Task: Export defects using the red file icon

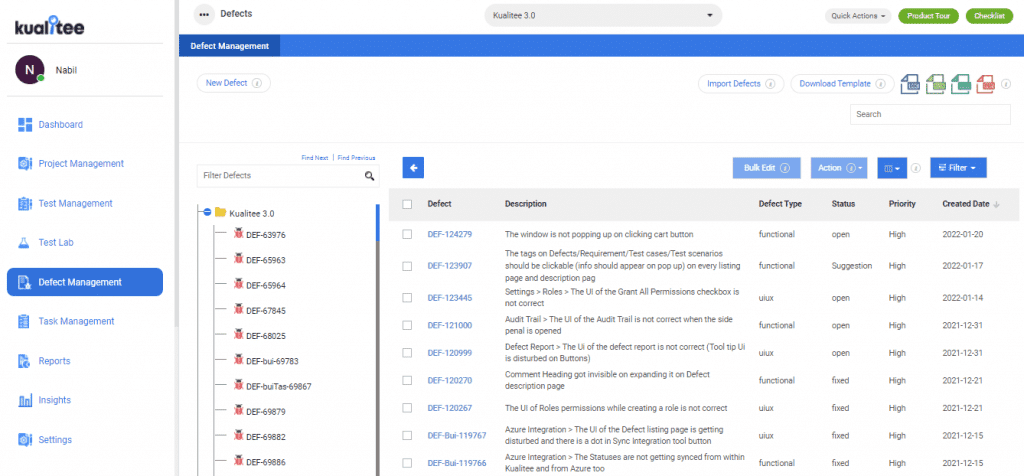Action: tap(986, 84)
